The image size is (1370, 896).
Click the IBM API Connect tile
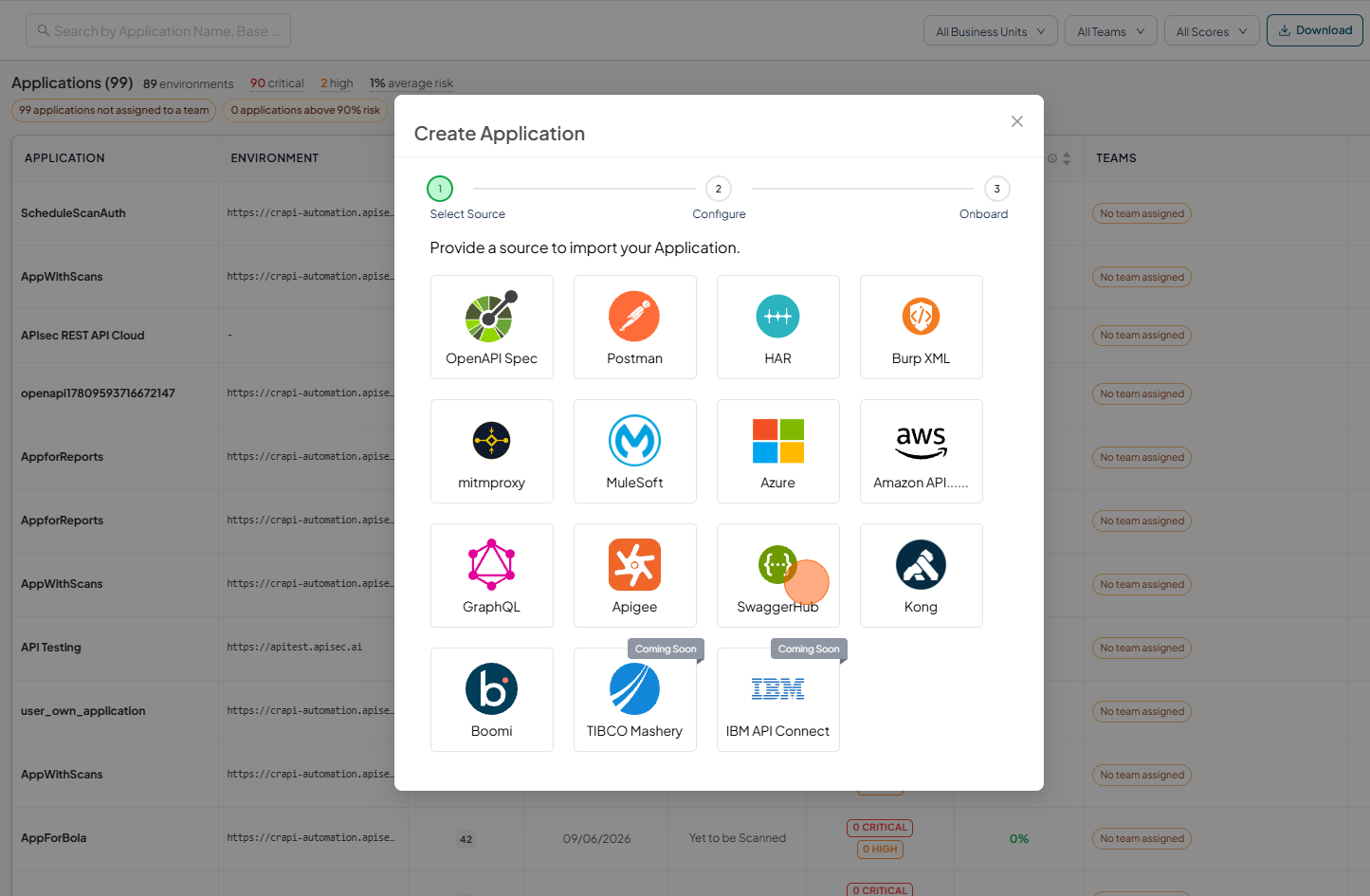click(777, 700)
